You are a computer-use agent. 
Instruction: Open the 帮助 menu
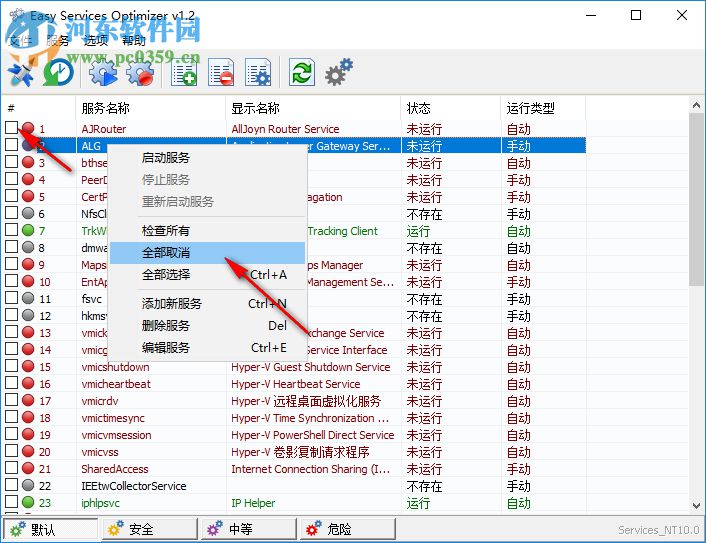coord(134,41)
